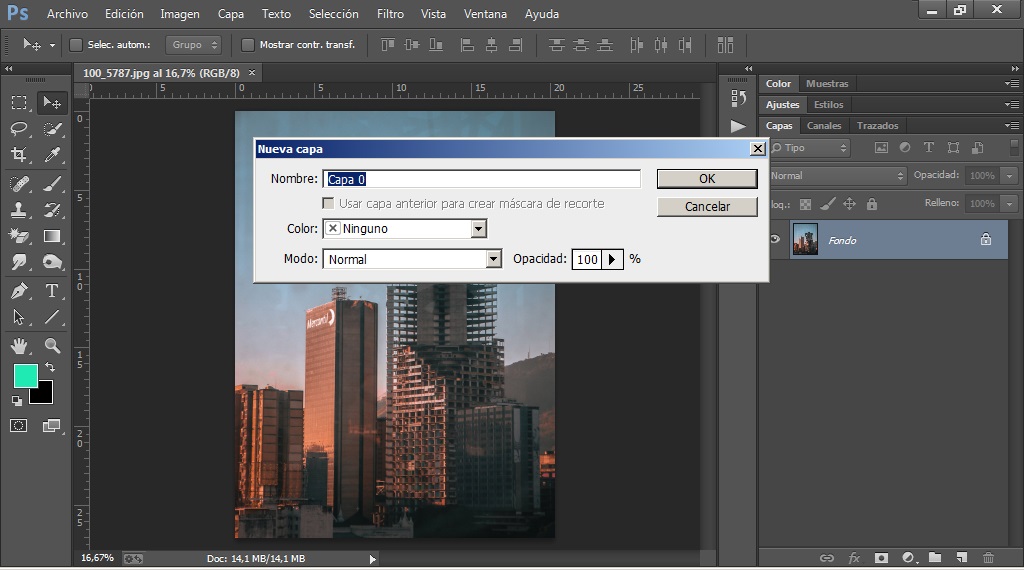This screenshot has width=1024, height=570.
Task: Select the Rectangular Marquee tool
Action: point(19,103)
